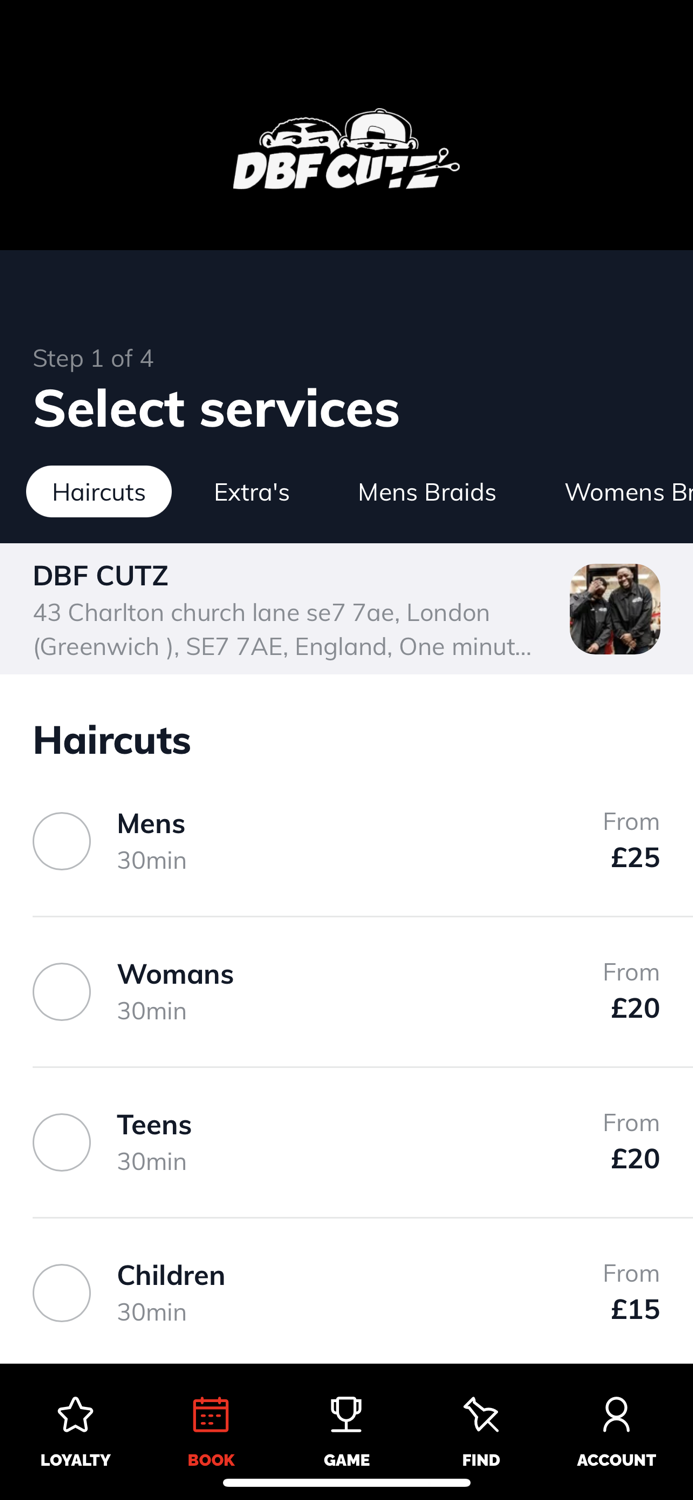Select the Children haircut circle

(x=61, y=1292)
